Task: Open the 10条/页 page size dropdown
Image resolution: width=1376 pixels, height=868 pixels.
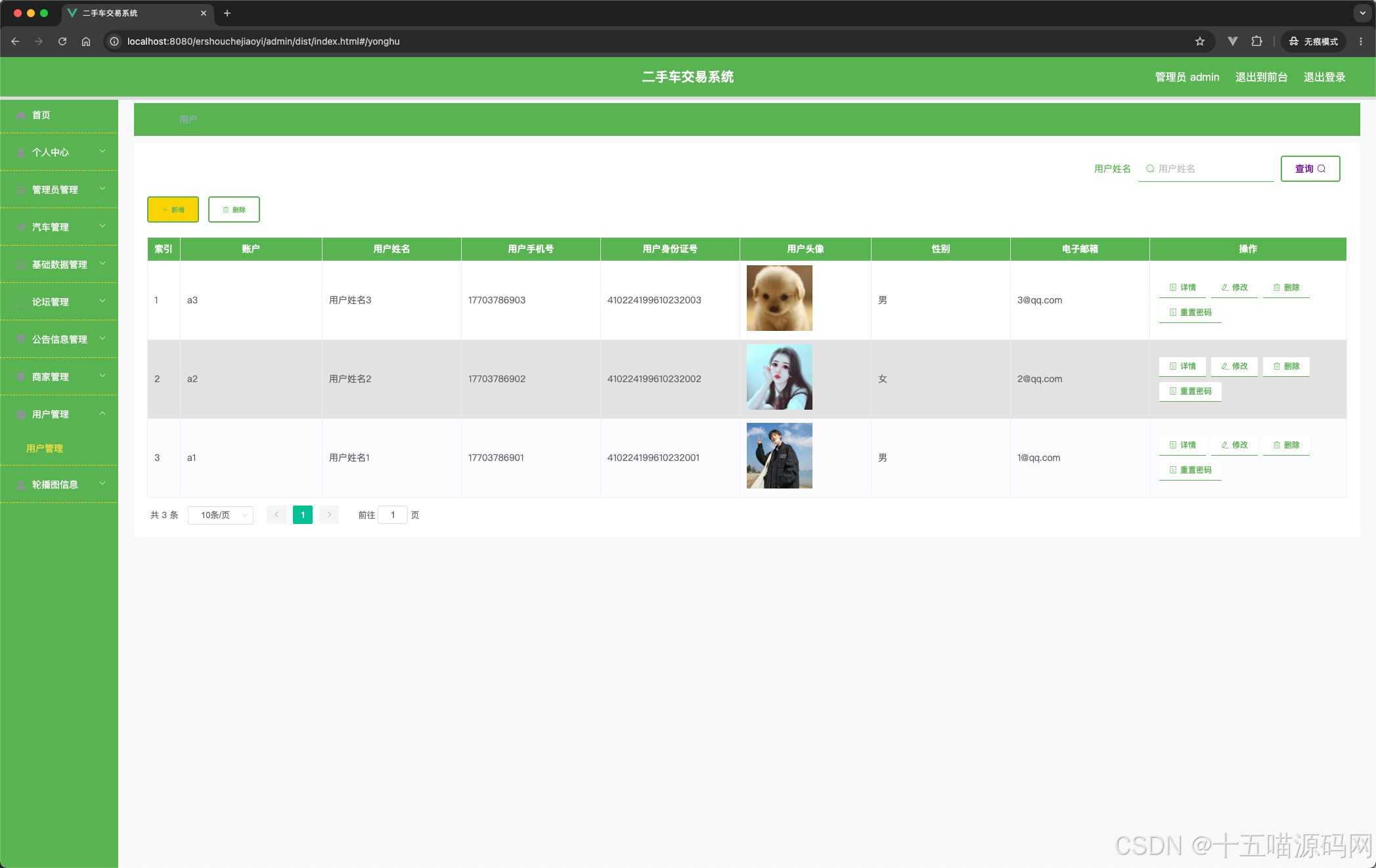Action: (221, 515)
